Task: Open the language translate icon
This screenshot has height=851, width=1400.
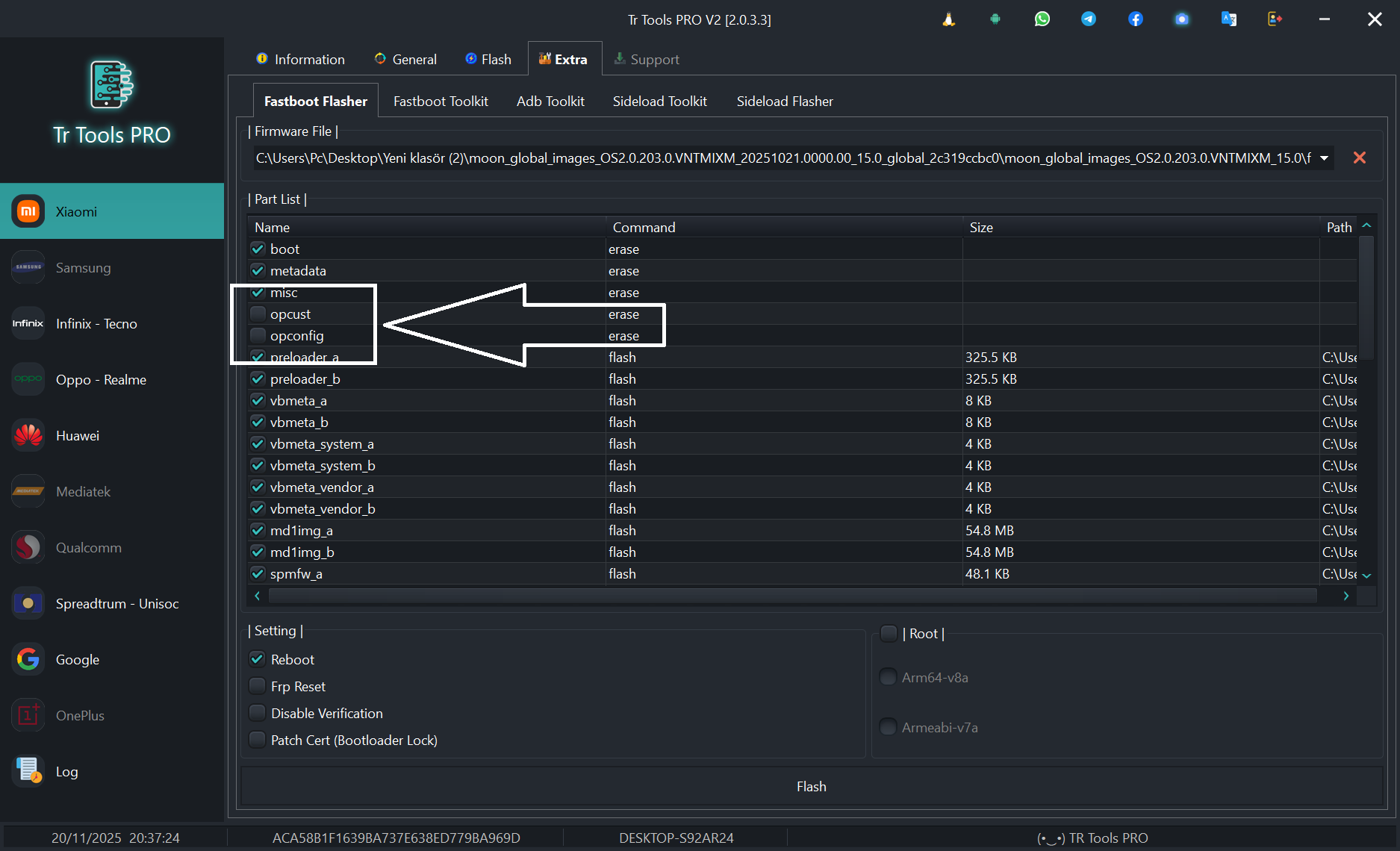Action: pyautogui.click(x=1229, y=19)
